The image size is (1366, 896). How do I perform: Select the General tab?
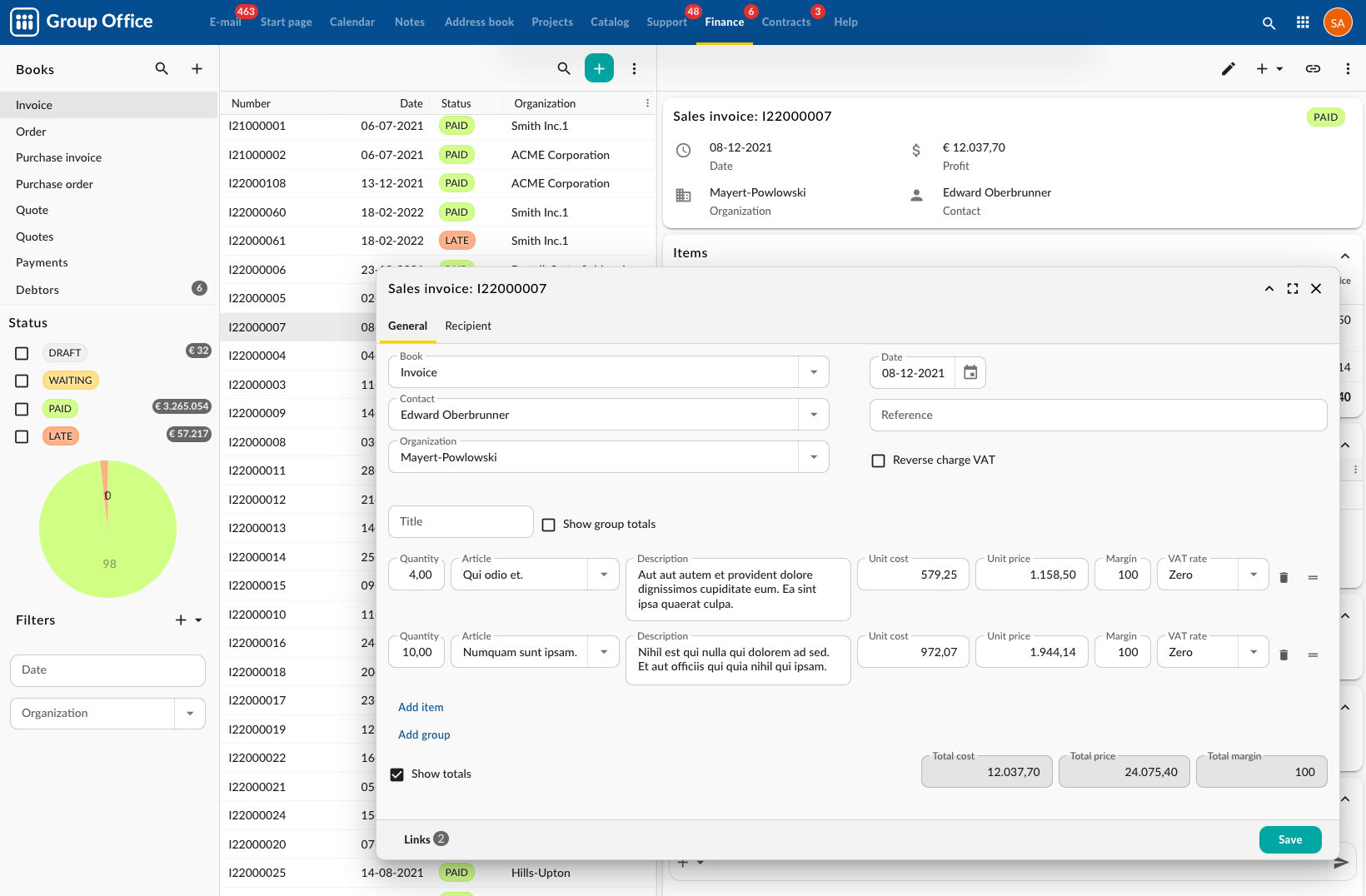coord(407,326)
